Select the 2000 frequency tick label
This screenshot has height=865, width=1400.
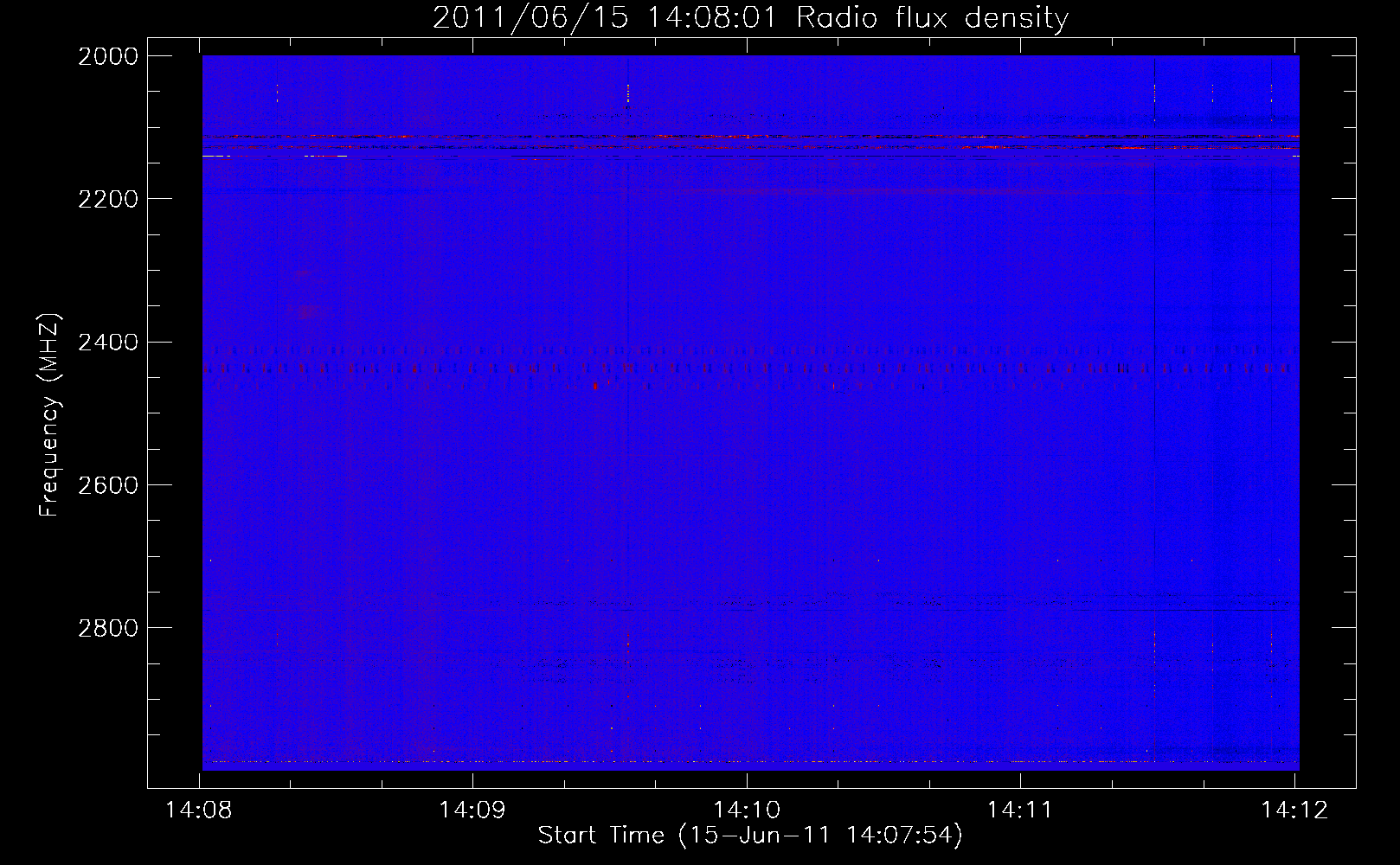tap(108, 56)
